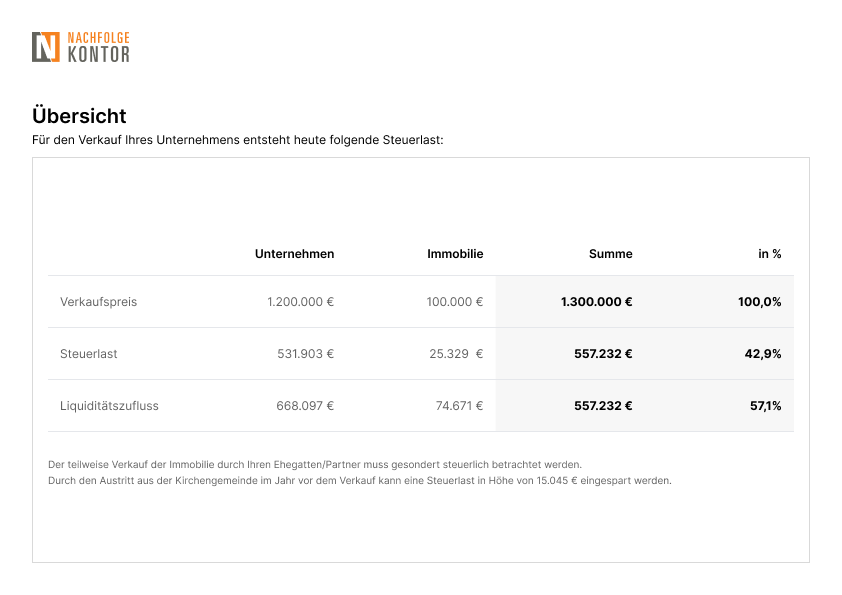Click the 531.903 € tax burden value
The width and height of the screenshot is (842, 595).
tap(306, 354)
